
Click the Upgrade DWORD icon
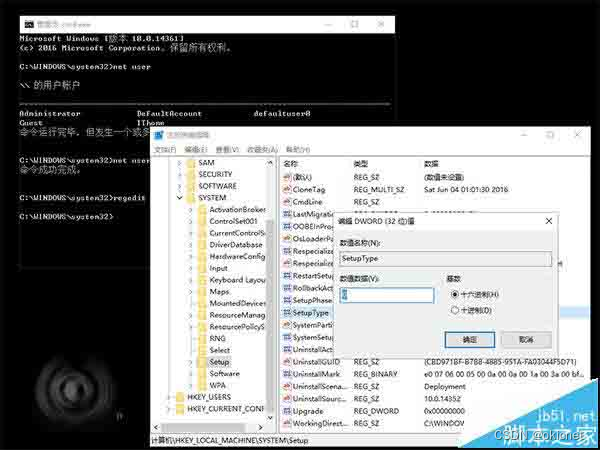point(287,411)
